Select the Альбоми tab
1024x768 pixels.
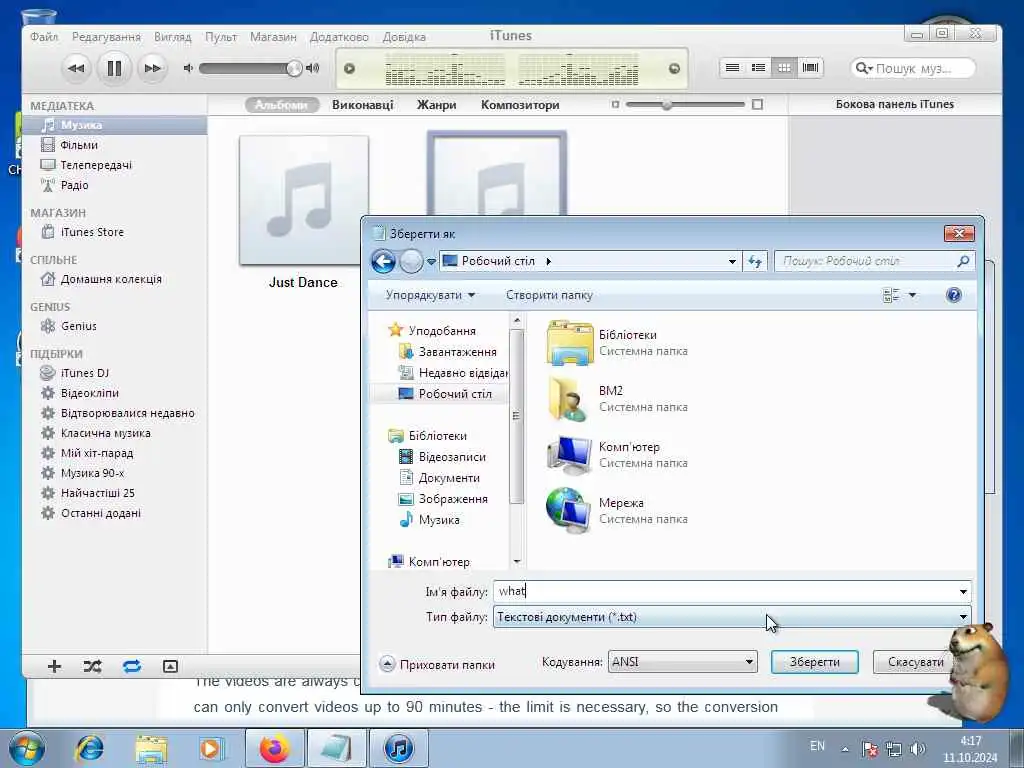(281, 104)
